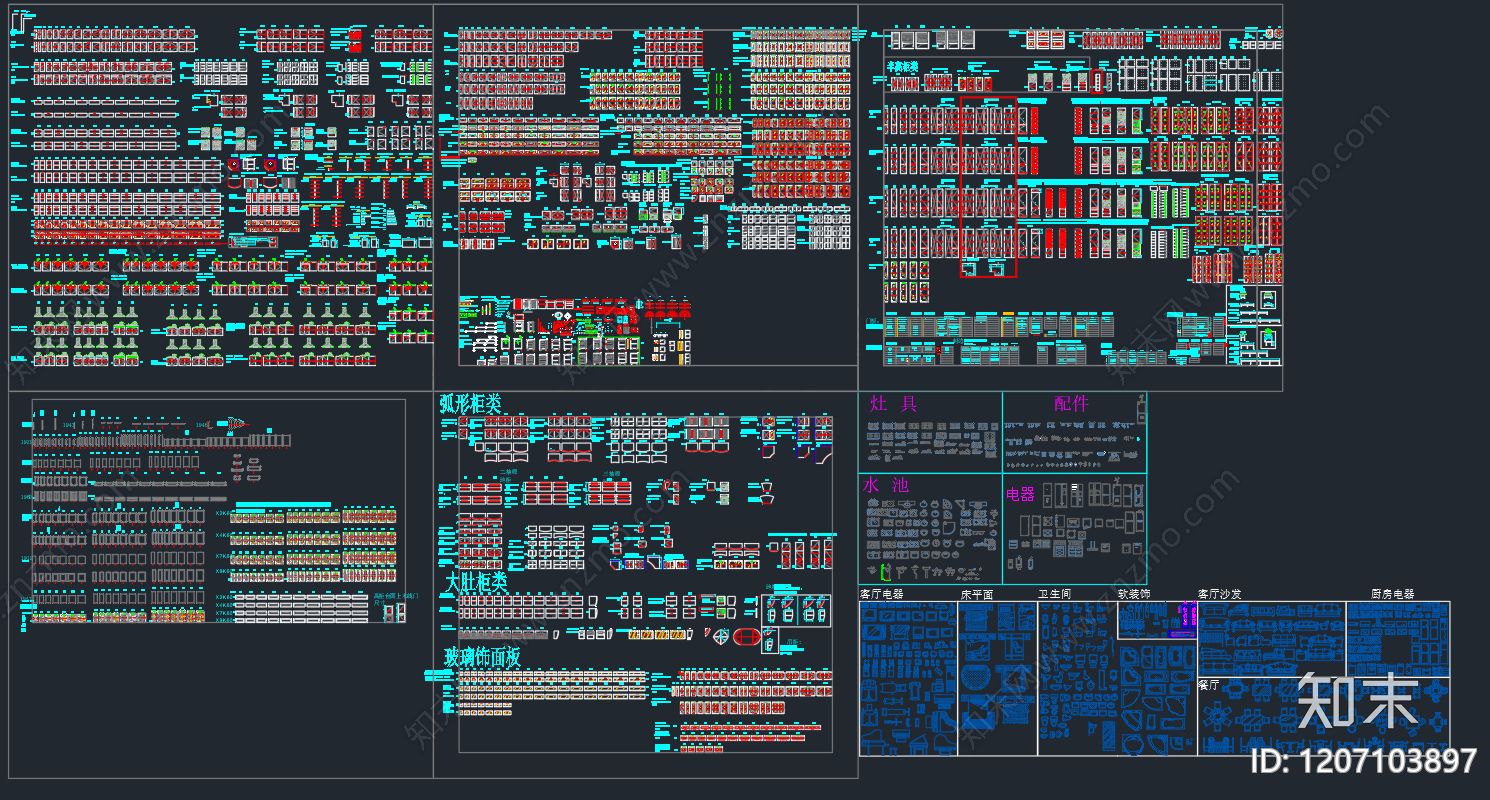Select the magenta 灶具 panel title
This screenshot has width=1490, height=800.
(x=893, y=404)
